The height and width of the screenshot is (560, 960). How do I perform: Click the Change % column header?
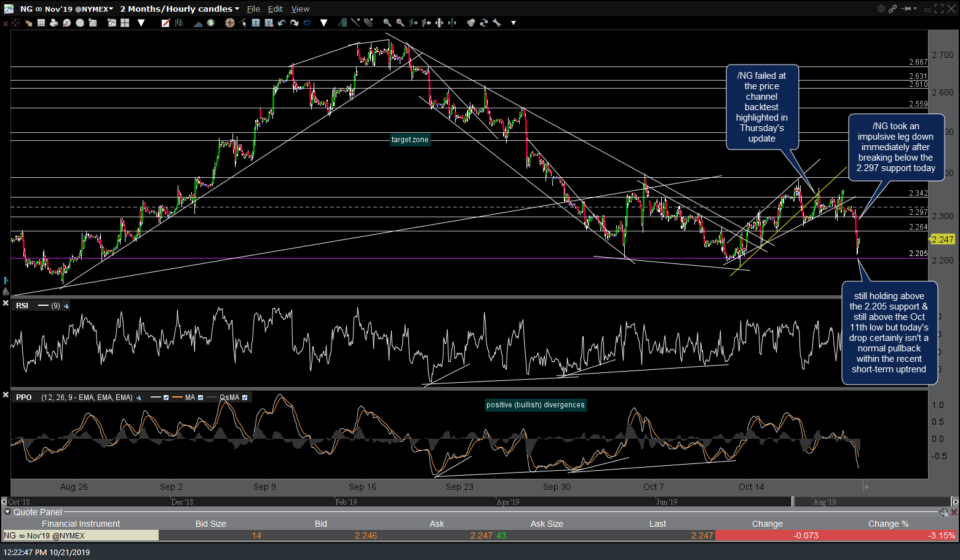[x=888, y=522]
